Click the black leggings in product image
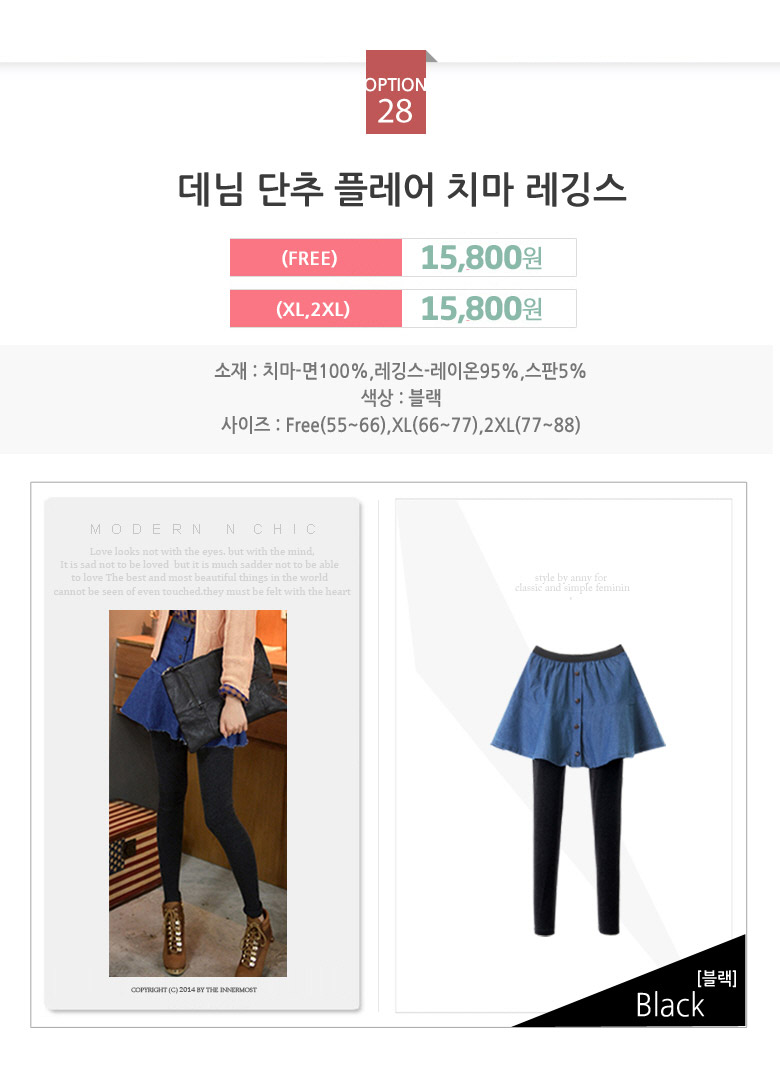780x1086 pixels. pyautogui.click(x=577, y=848)
